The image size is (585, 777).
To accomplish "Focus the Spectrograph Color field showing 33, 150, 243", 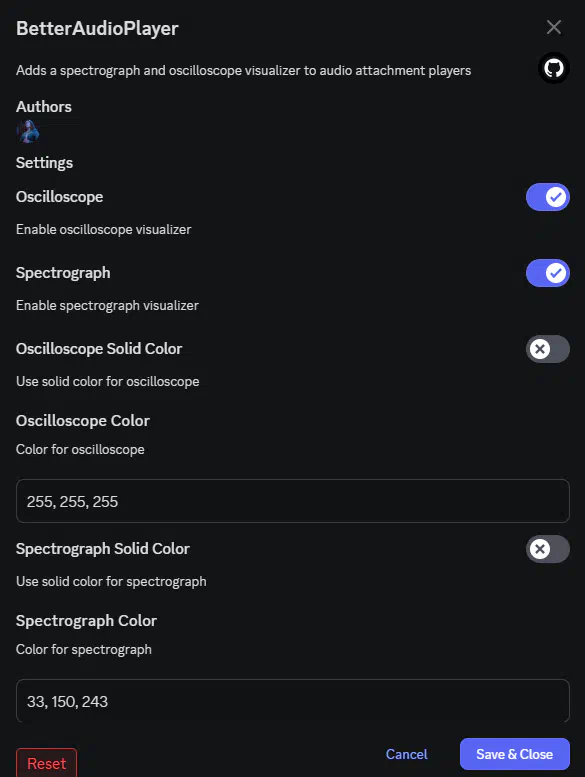I will coord(293,701).
